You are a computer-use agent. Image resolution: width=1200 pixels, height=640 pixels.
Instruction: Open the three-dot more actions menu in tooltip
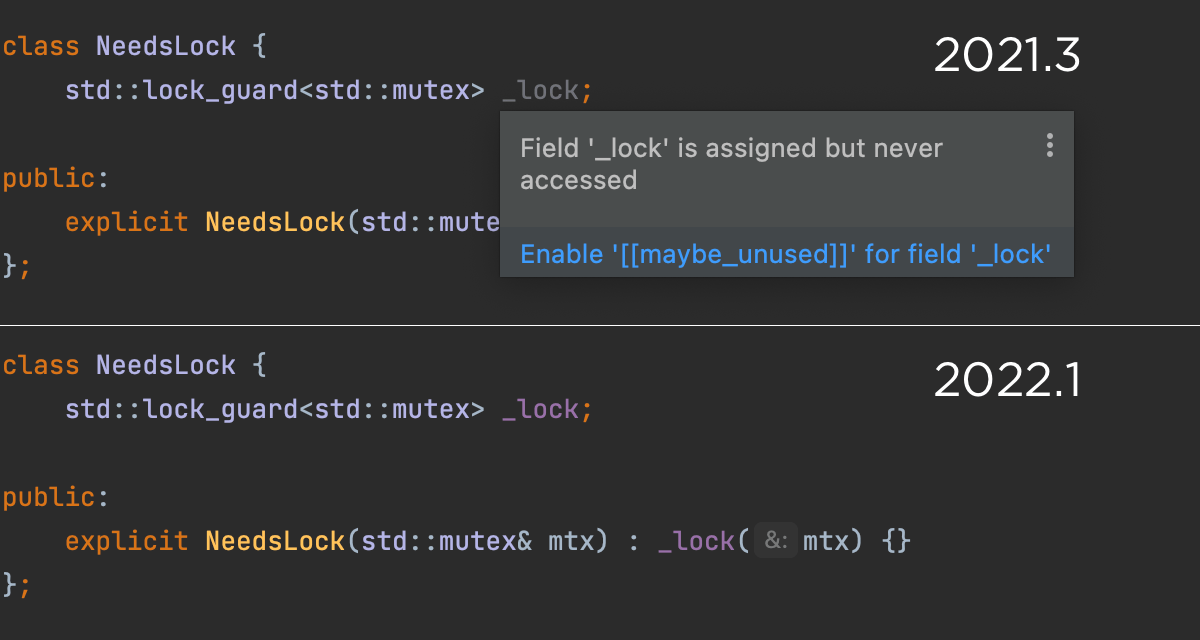pos(1049,146)
